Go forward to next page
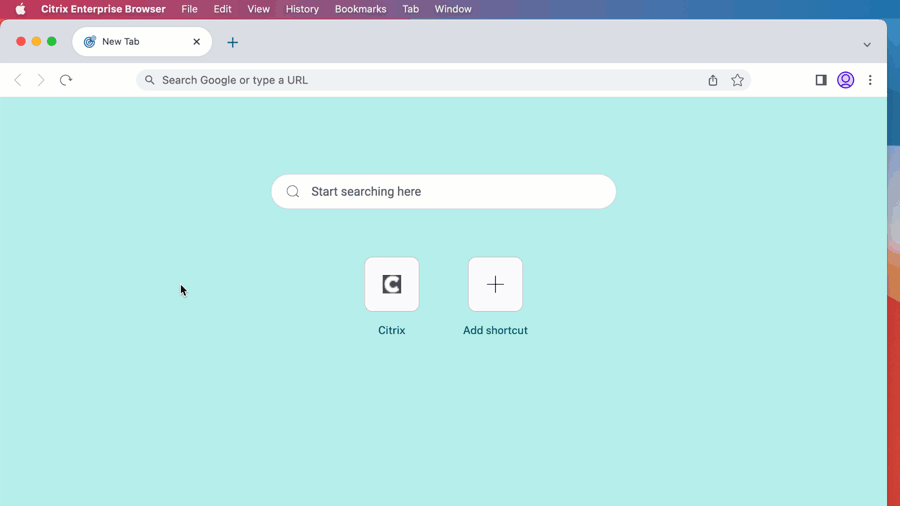This screenshot has width=900, height=506. click(41, 80)
